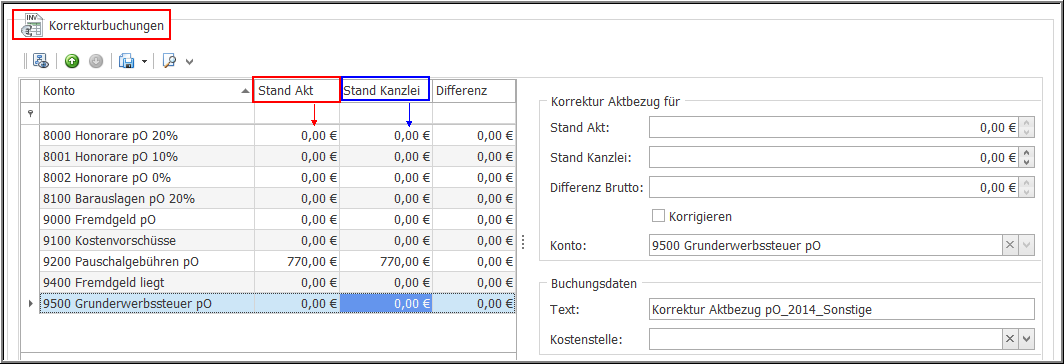Click the save/export disk icon
Viewport: 1064px width, 364px height.
tap(127, 61)
